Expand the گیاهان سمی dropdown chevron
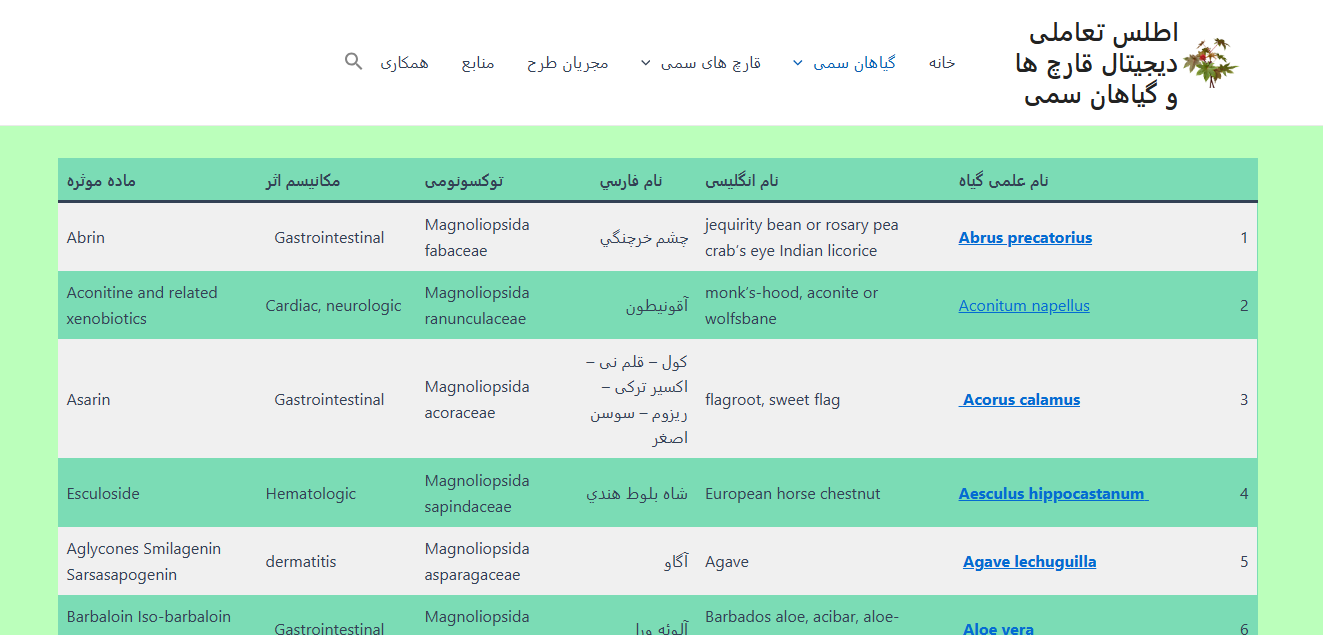This screenshot has height=635, width=1323. 797,63
